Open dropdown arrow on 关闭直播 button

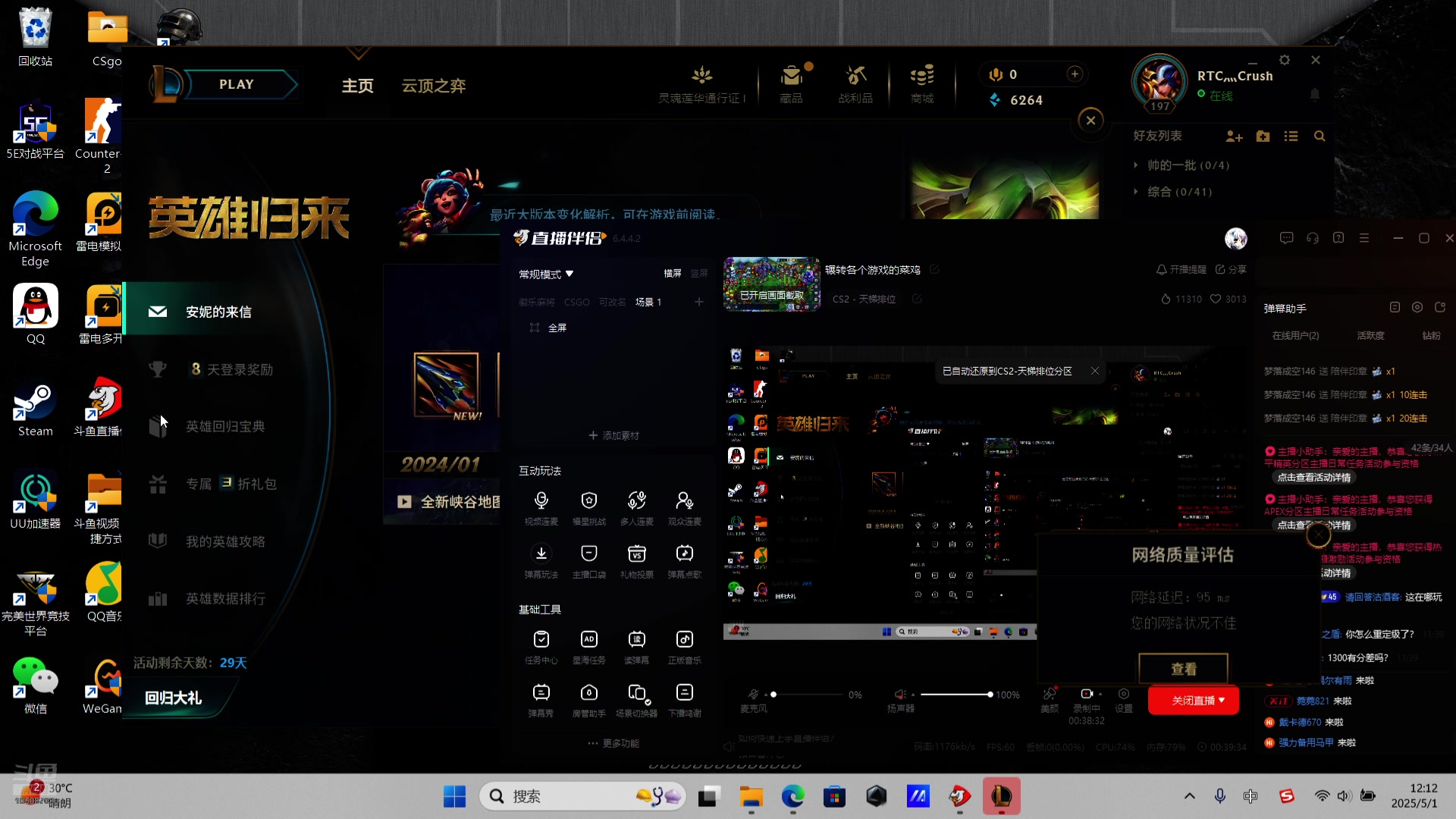click(x=1222, y=700)
